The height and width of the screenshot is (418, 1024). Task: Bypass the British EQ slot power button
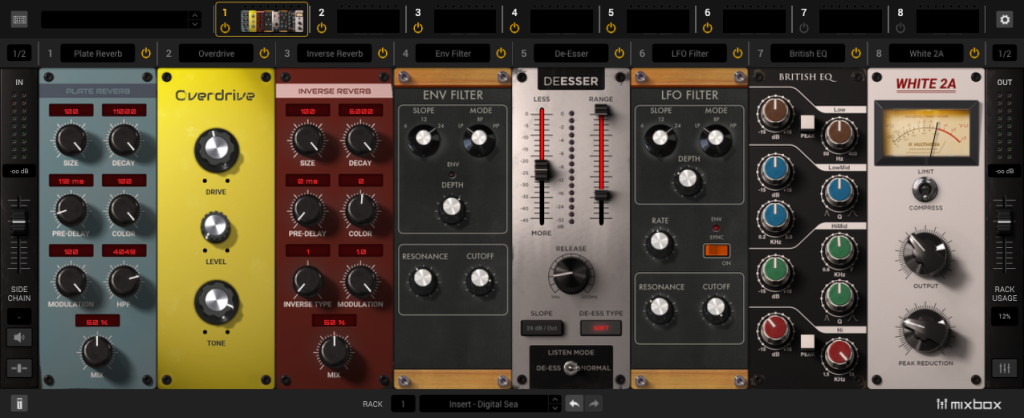856,53
